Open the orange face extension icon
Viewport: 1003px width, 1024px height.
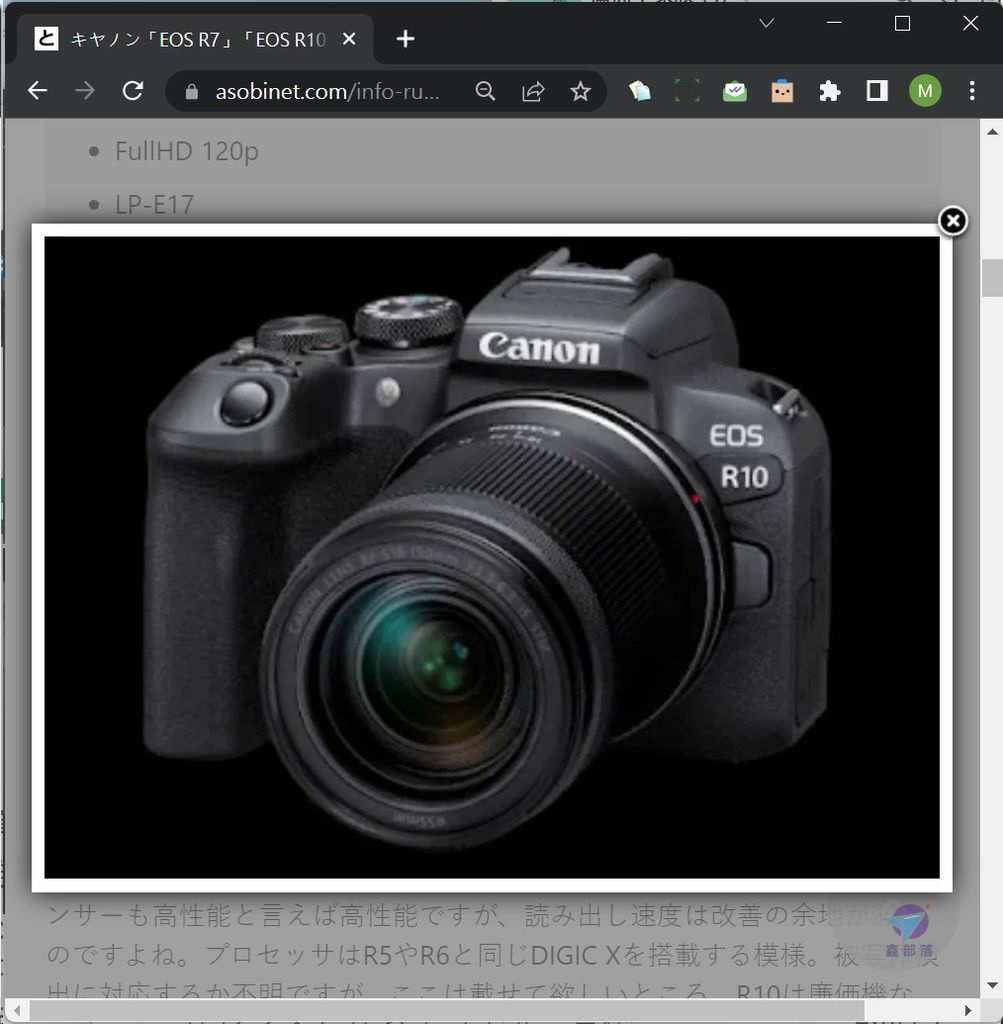782,91
